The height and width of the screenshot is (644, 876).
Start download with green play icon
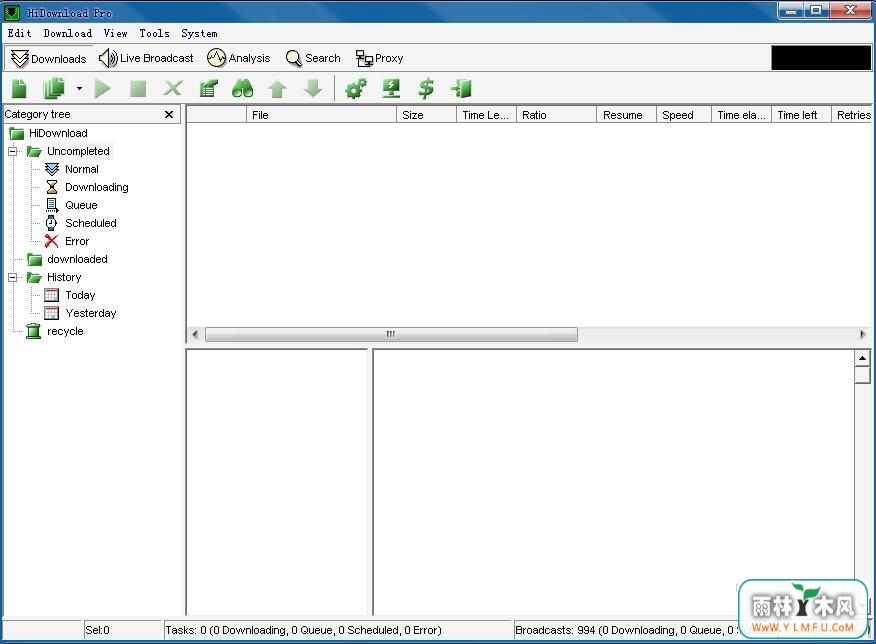click(103, 88)
